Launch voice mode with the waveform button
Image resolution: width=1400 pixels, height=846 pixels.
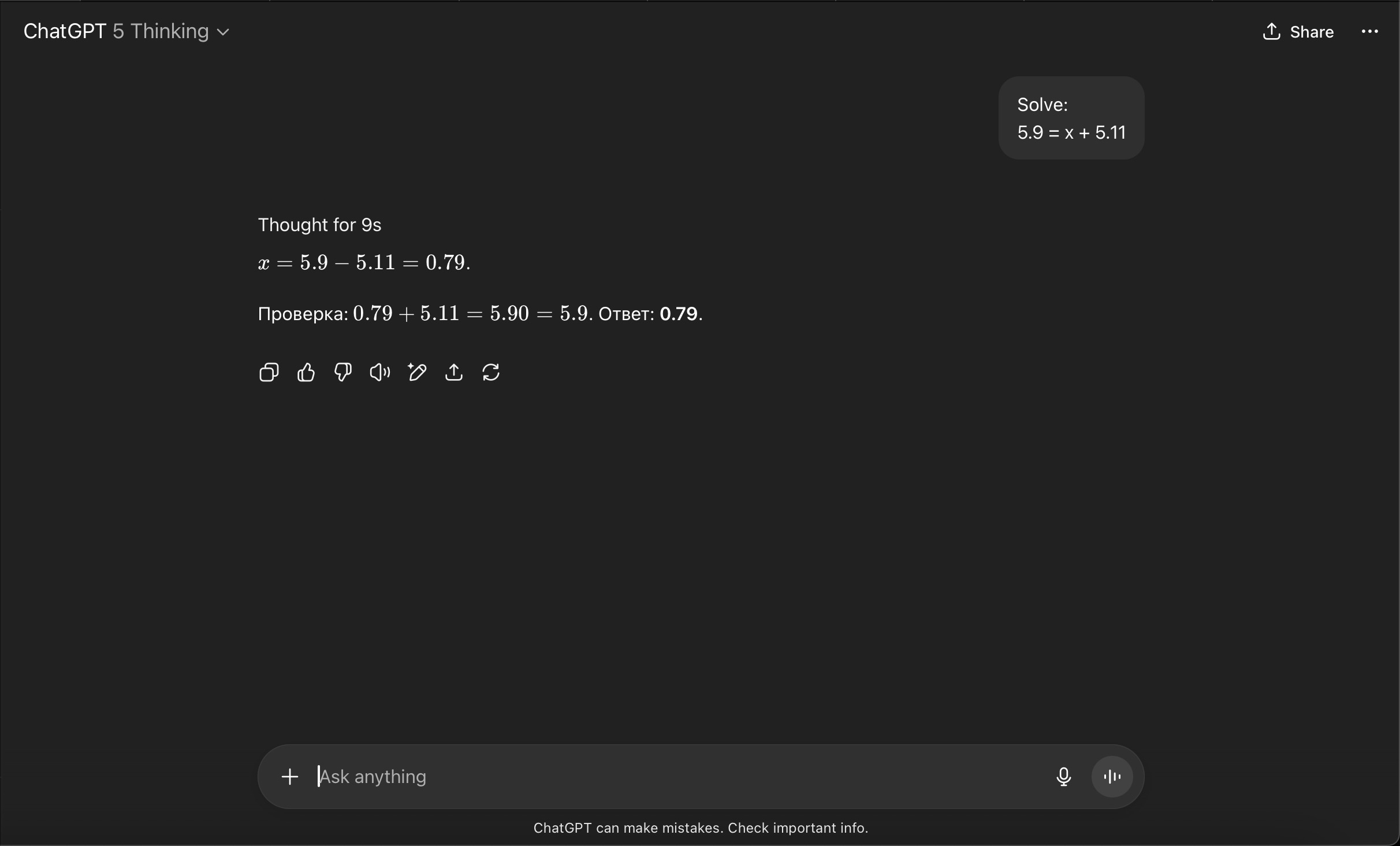coord(1112,777)
